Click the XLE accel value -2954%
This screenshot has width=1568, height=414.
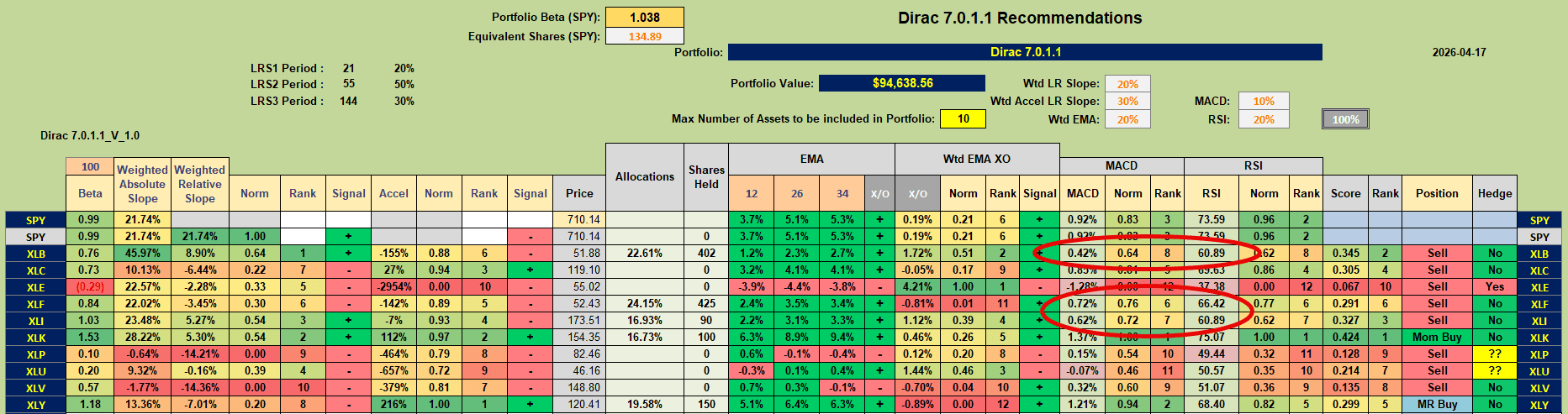pyautogui.click(x=393, y=286)
